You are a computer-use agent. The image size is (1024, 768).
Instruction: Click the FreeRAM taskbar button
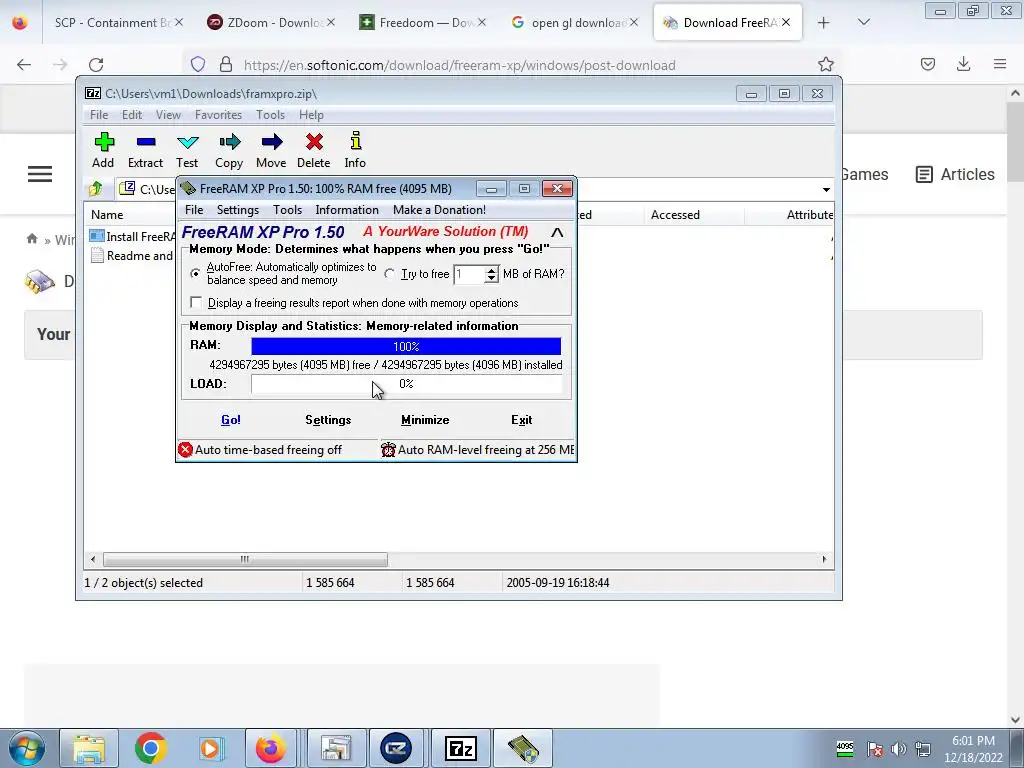[x=522, y=748]
